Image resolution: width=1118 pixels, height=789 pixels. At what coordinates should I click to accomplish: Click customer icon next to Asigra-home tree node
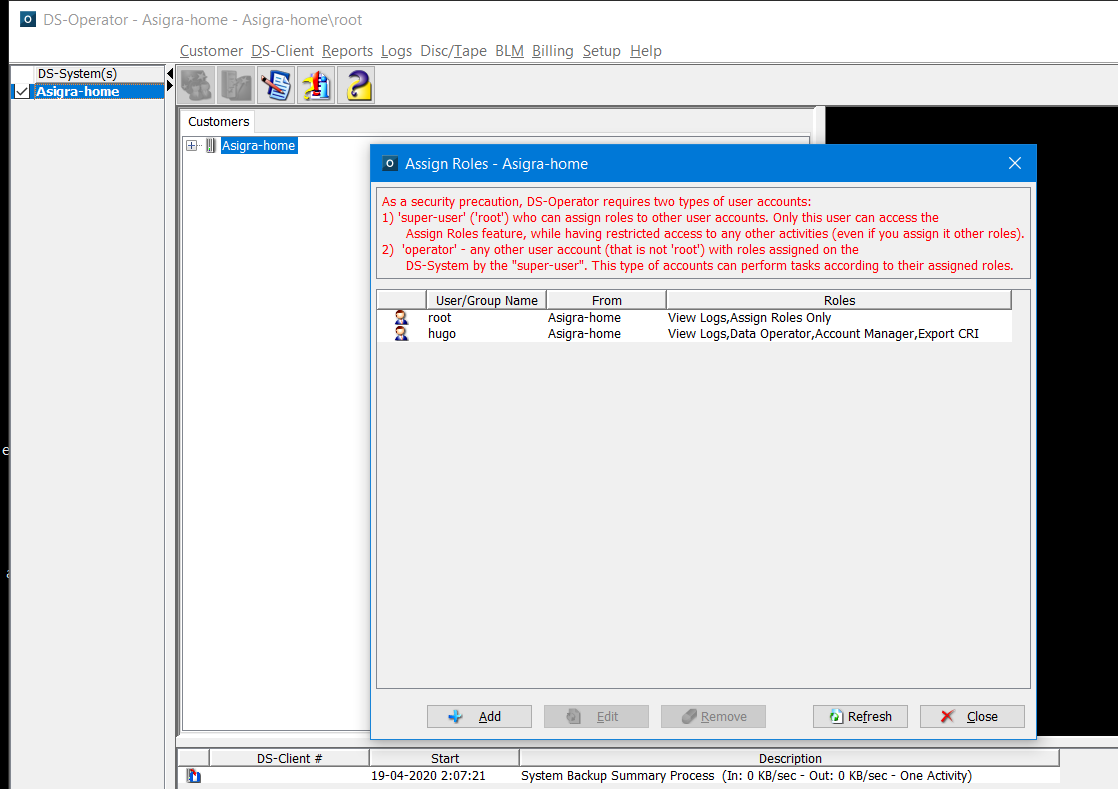[x=210, y=145]
